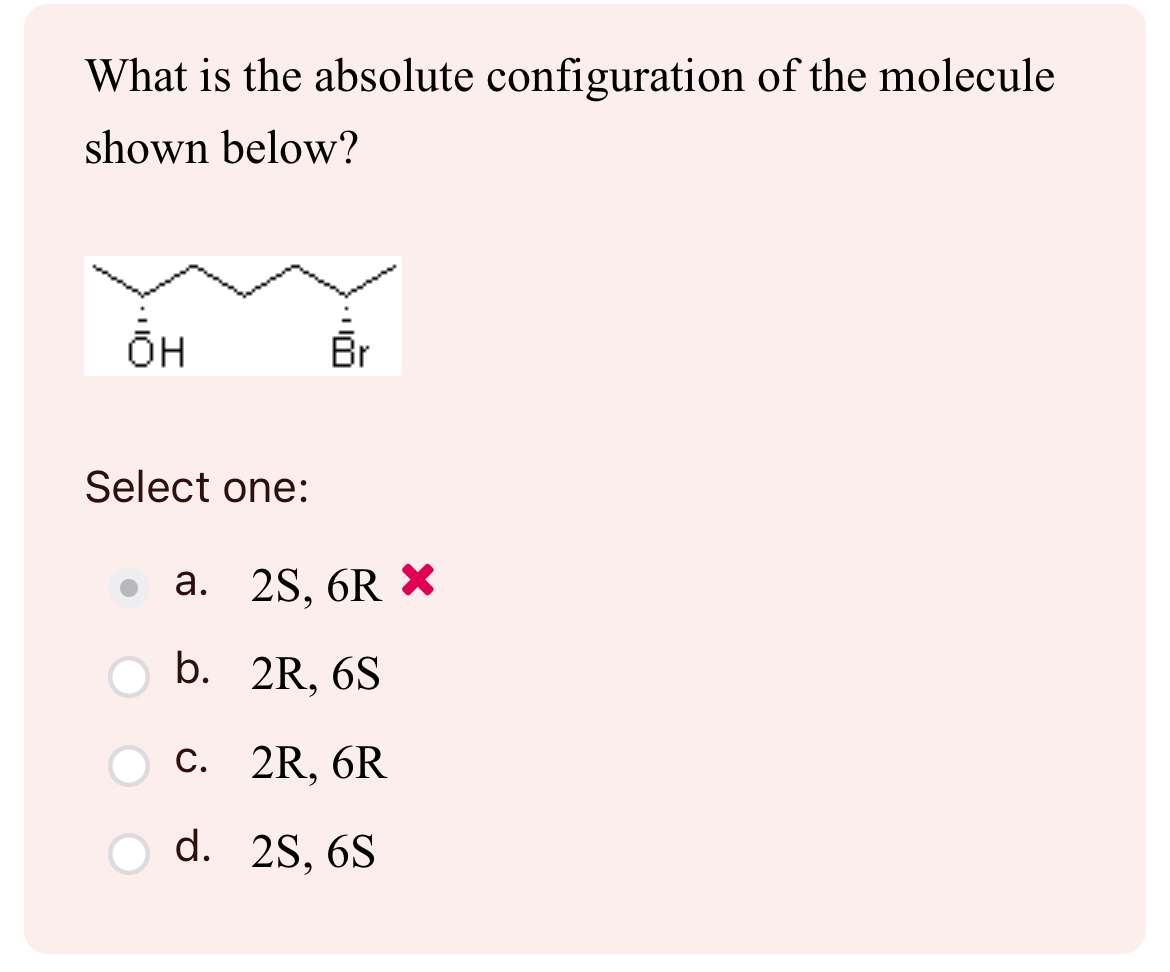The image size is (1170, 972).
Task: Click the answer text 2R, 6R
Action: pyautogui.click(x=318, y=765)
